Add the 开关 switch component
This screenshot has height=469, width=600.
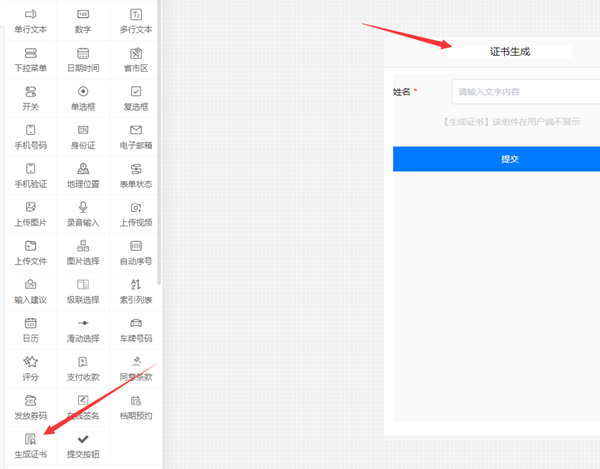pyautogui.click(x=31, y=99)
